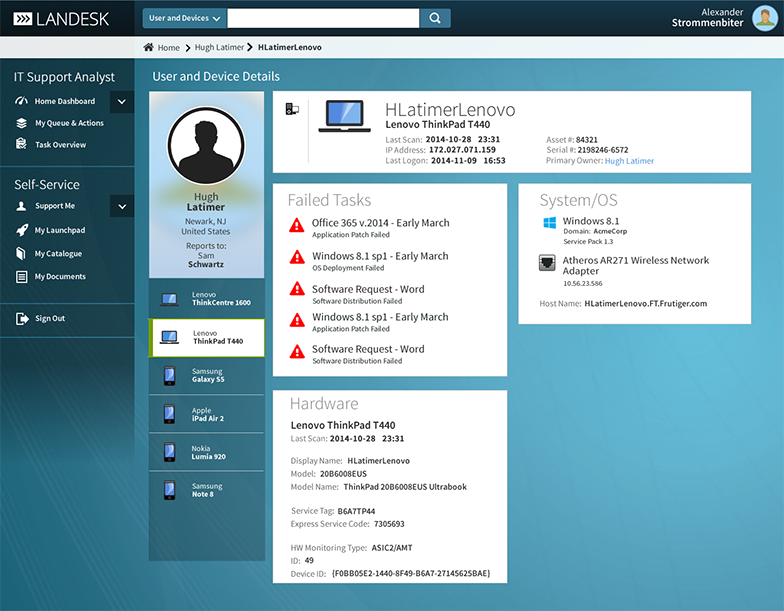
Task: Click the My Catalogue icon
Action: 22,254
